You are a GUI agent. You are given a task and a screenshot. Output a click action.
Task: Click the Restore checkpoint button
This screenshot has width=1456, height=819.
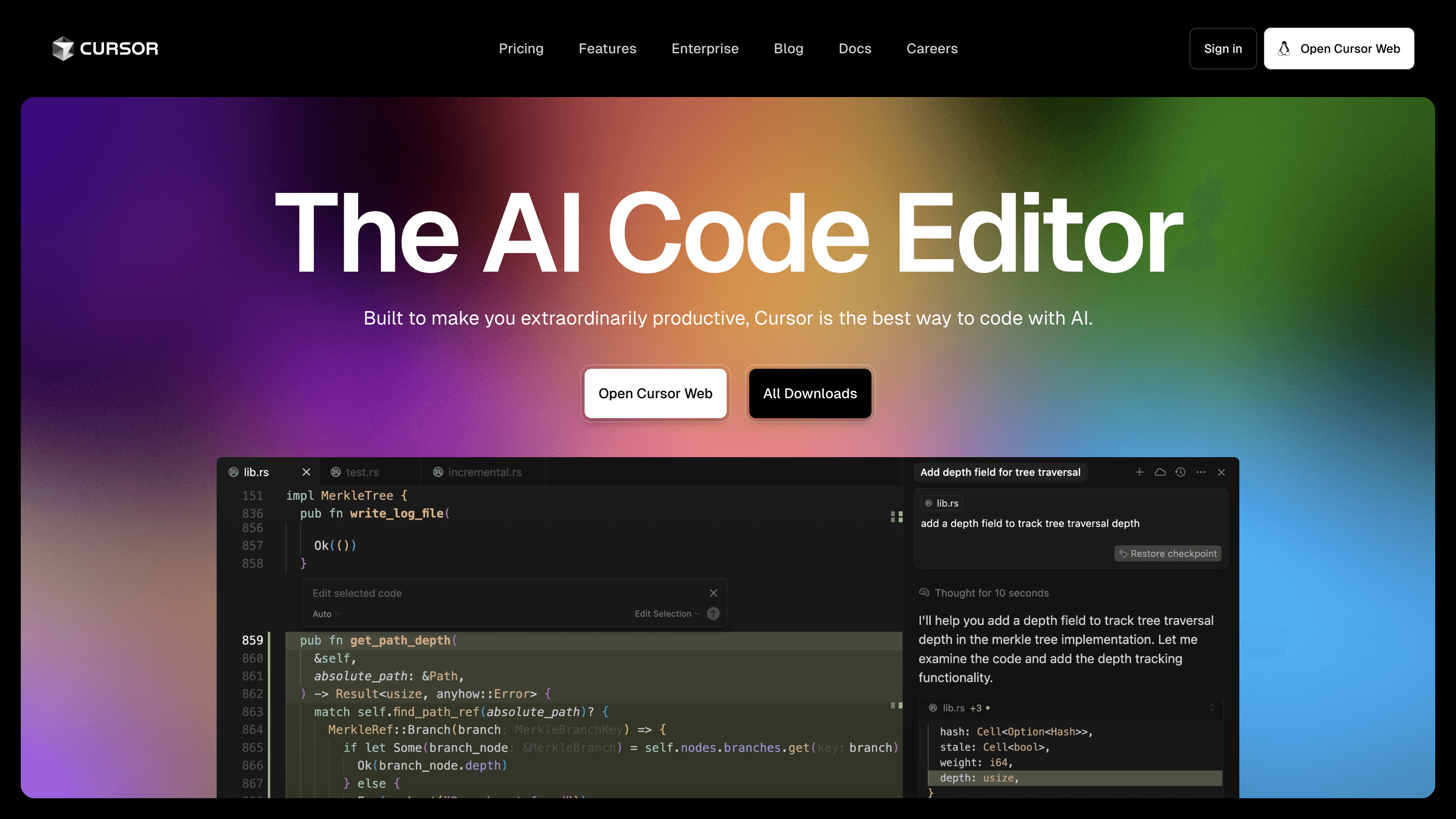[1168, 553]
